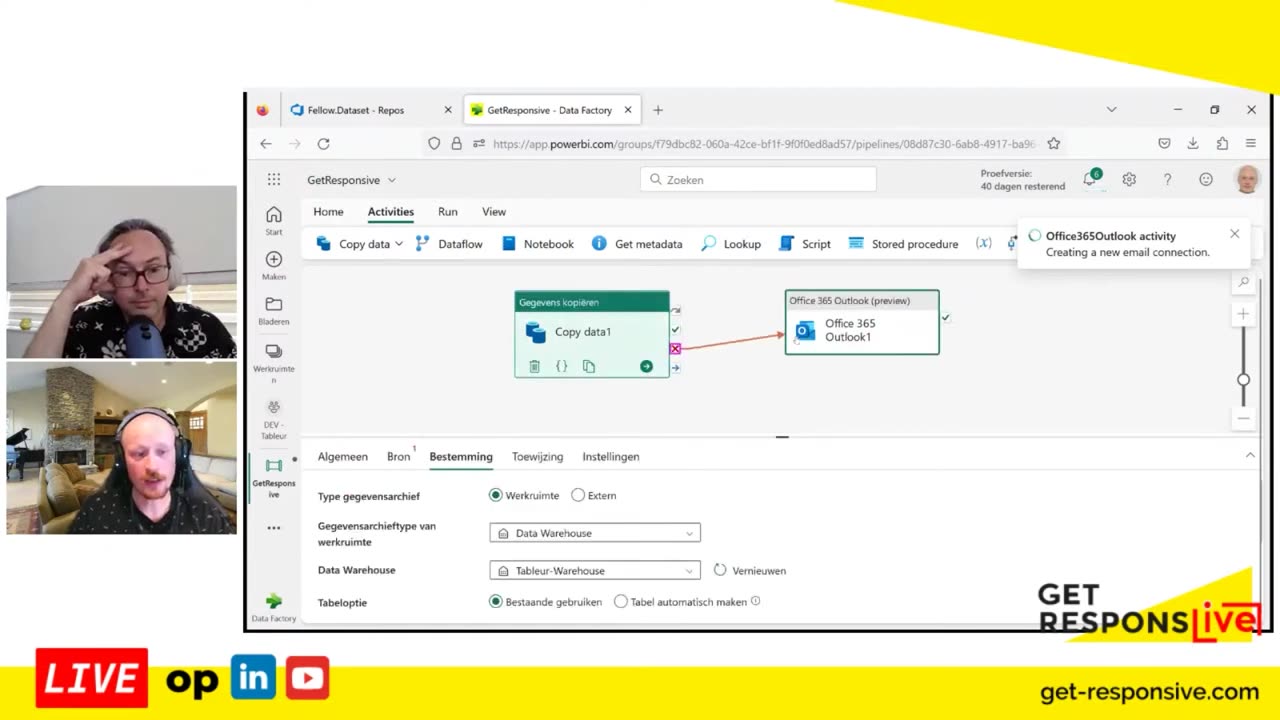Open the app launcher grid icon

274,180
